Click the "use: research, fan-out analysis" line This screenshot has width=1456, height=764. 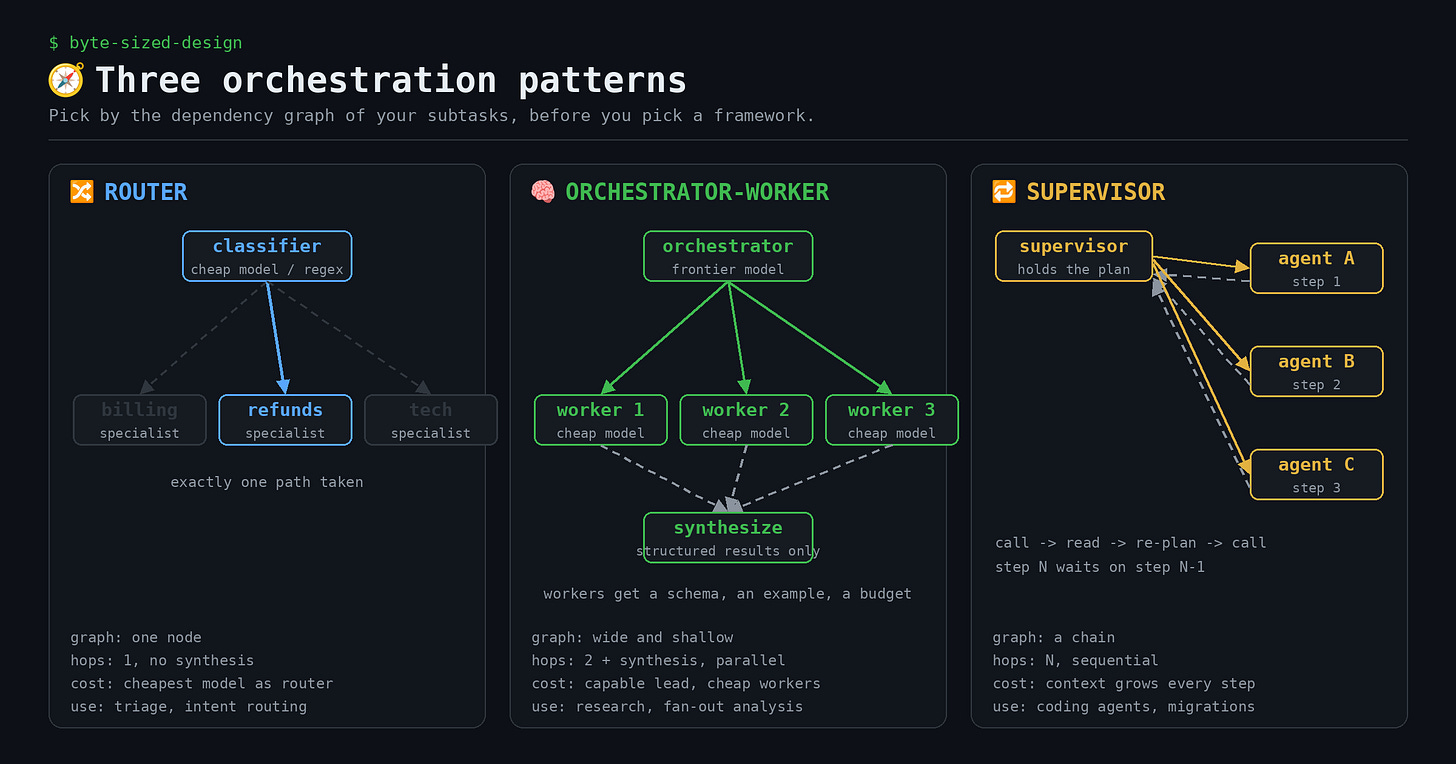pos(667,707)
